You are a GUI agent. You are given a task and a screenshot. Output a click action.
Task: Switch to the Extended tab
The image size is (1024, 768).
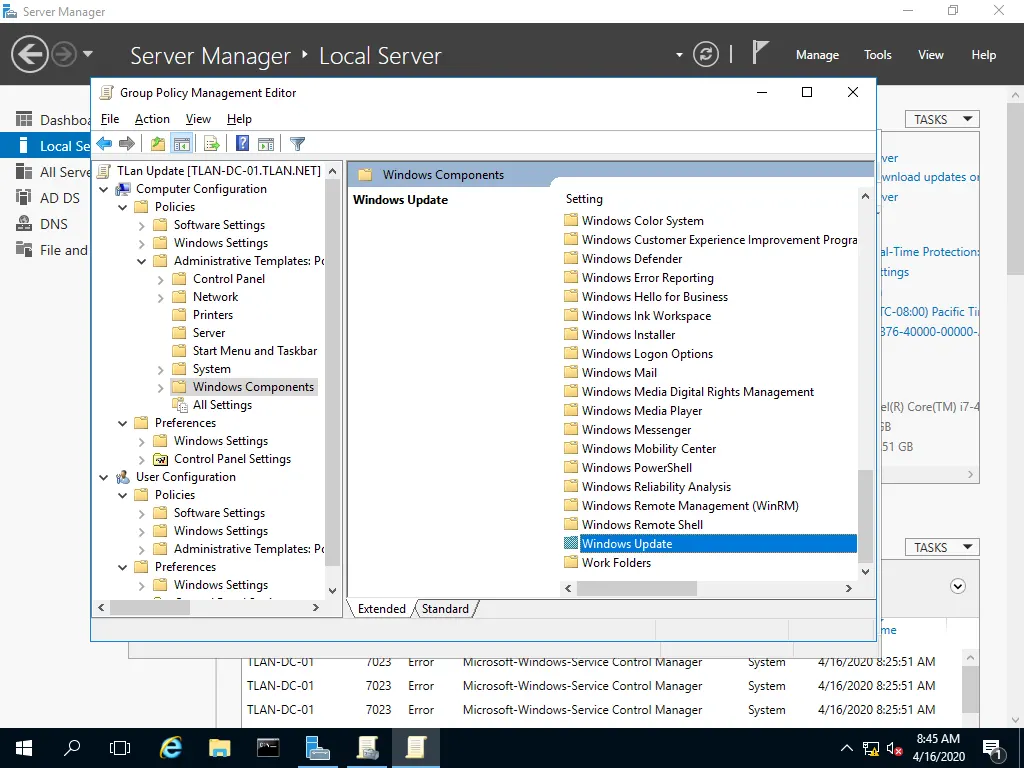[381, 609]
